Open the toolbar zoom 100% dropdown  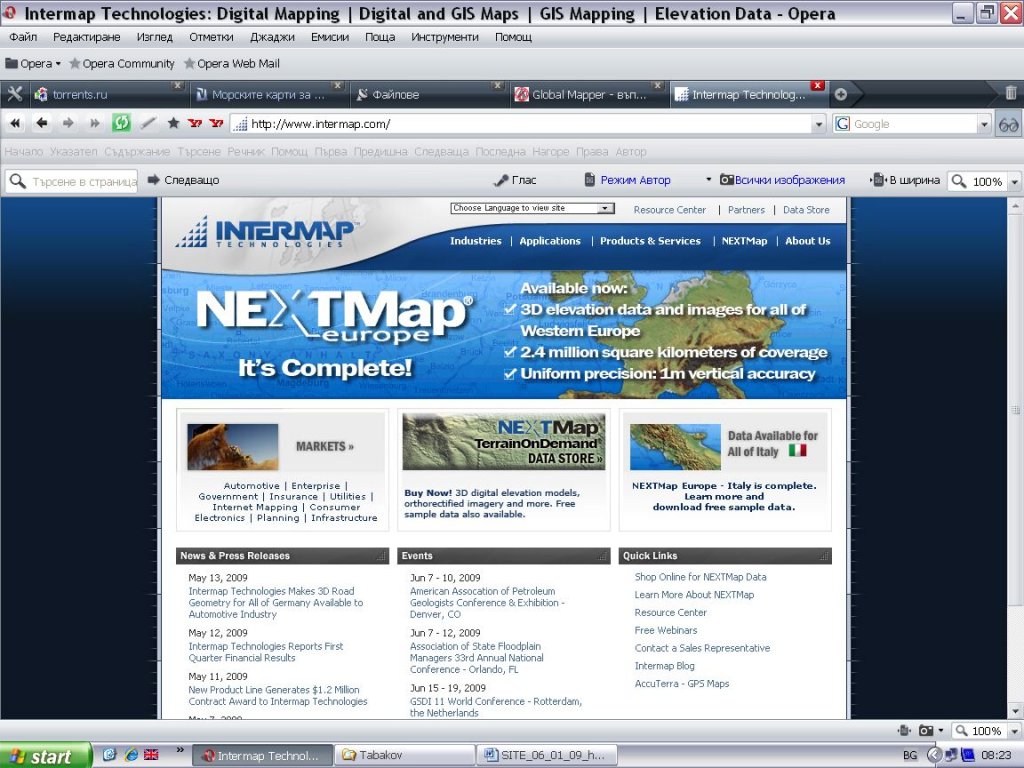1014,182
